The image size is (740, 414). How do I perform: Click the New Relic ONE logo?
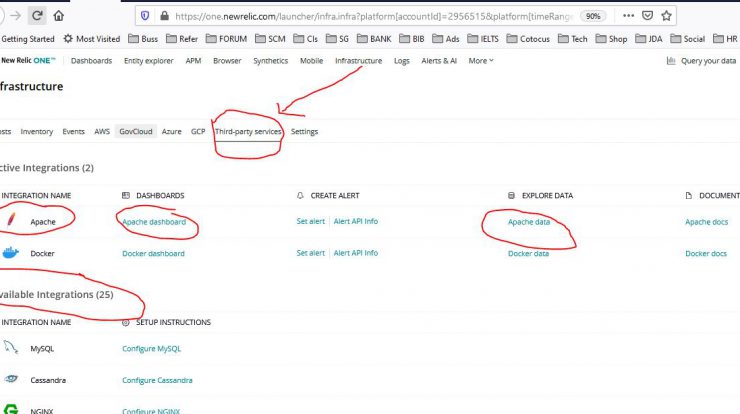28,60
